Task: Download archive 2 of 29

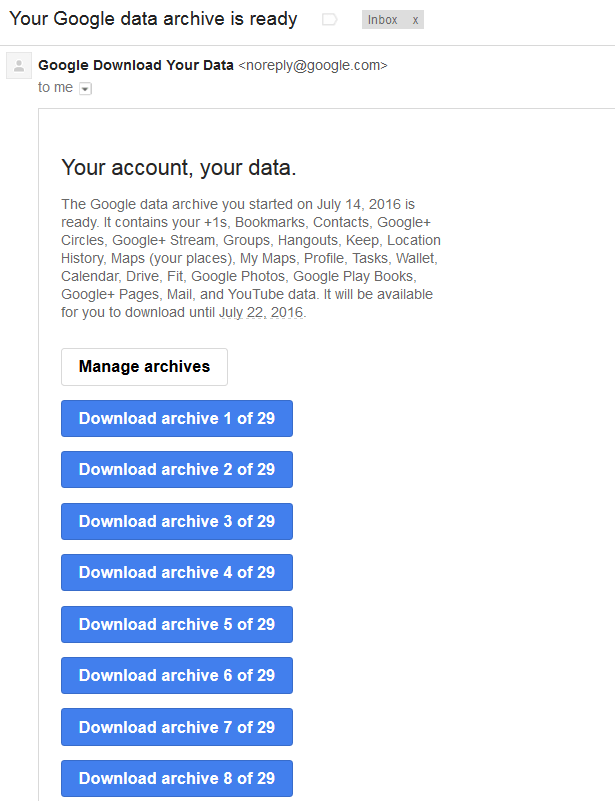Action: pyautogui.click(x=177, y=470)
